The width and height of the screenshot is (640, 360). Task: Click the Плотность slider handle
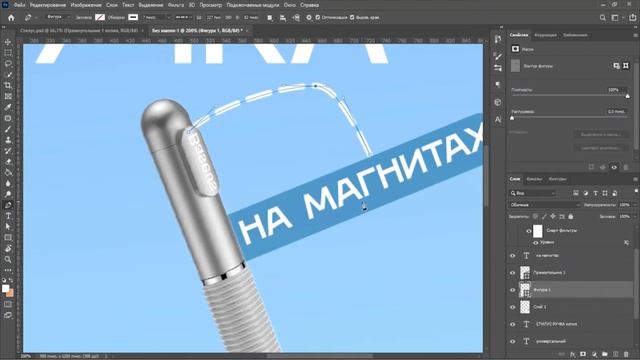click(x=628, y=96)
